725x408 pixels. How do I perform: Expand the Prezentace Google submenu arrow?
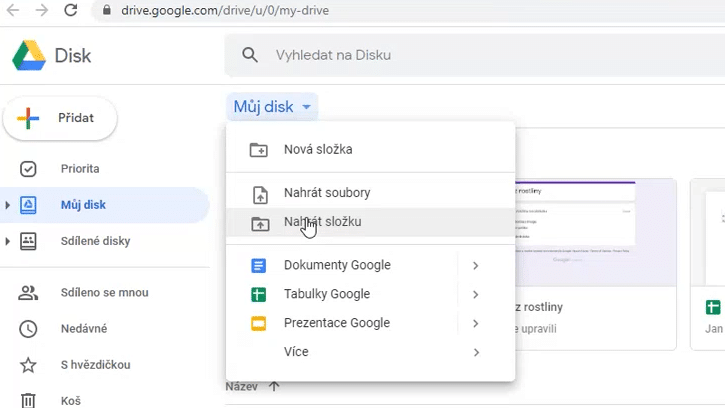475,323
